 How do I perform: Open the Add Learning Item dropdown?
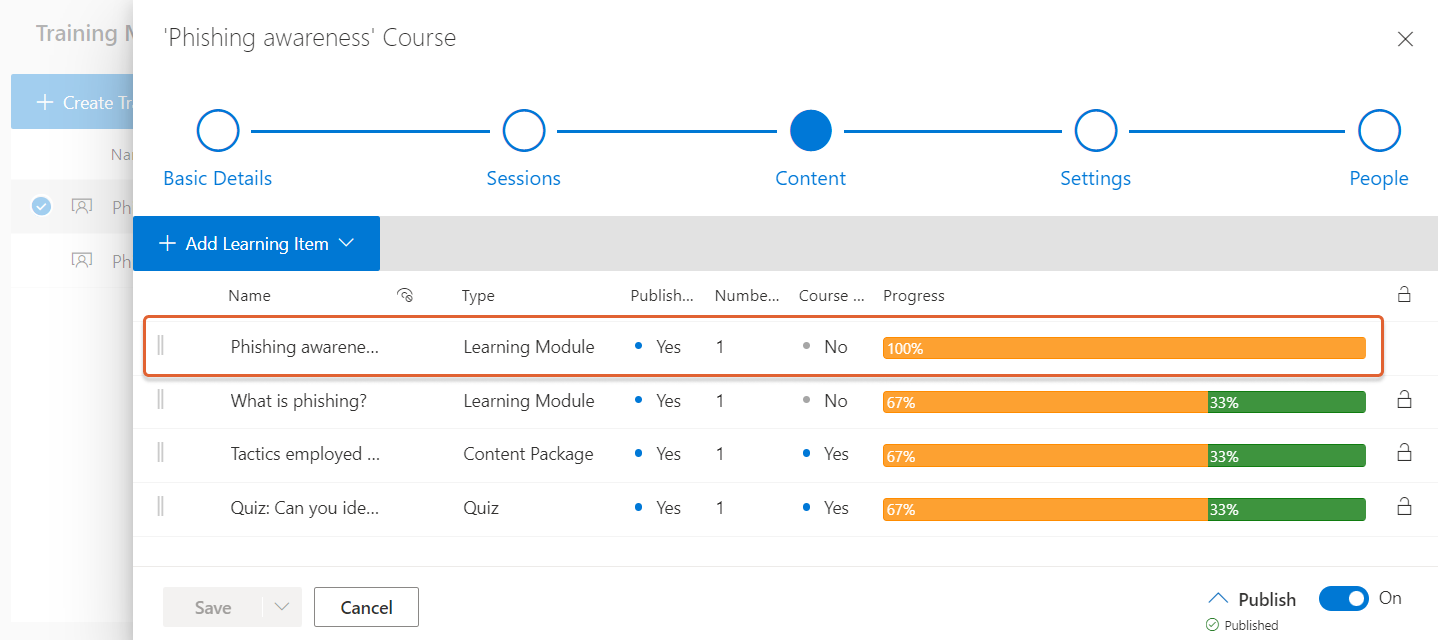257,244
